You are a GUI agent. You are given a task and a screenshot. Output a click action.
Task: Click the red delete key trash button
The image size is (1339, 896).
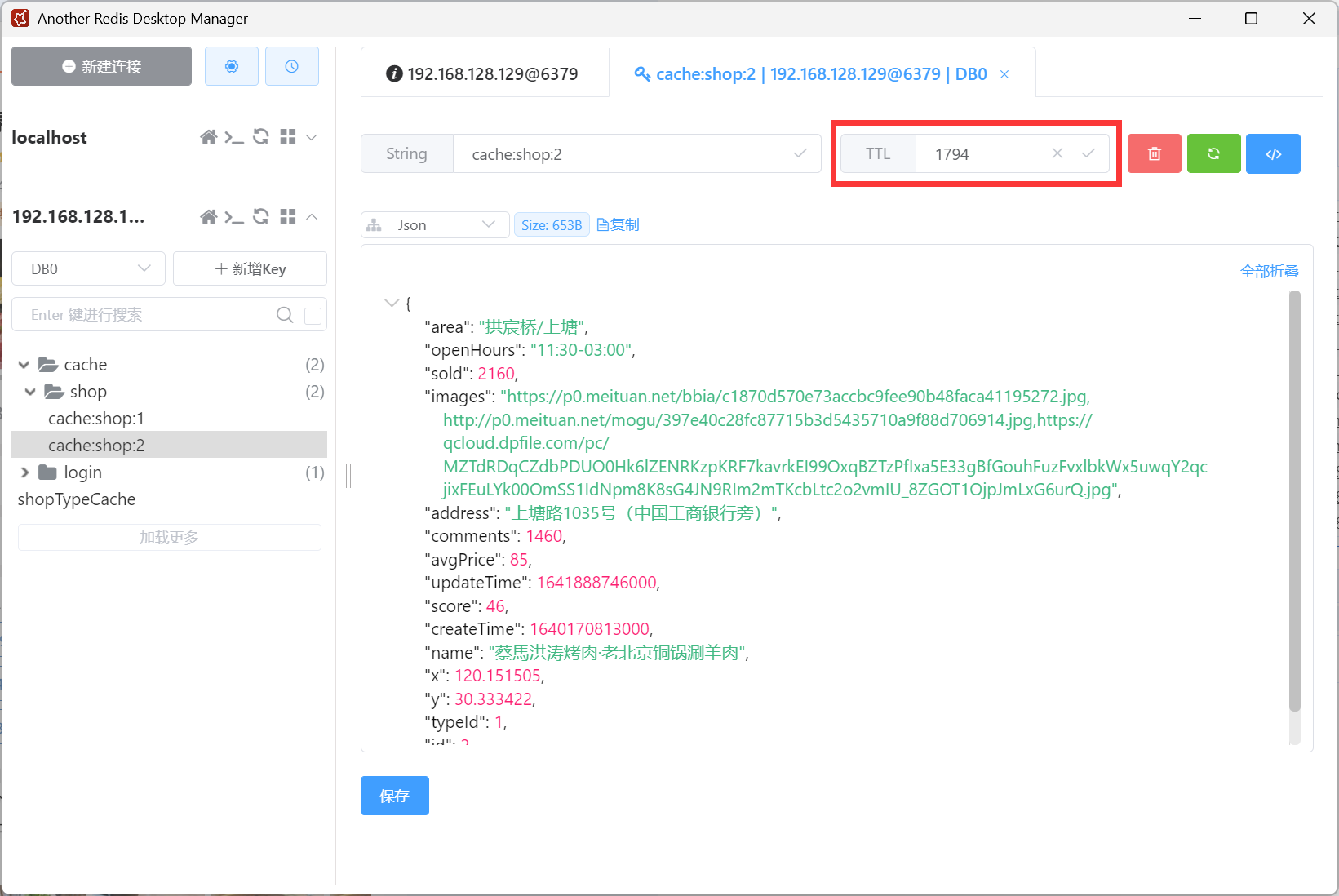1154,153
